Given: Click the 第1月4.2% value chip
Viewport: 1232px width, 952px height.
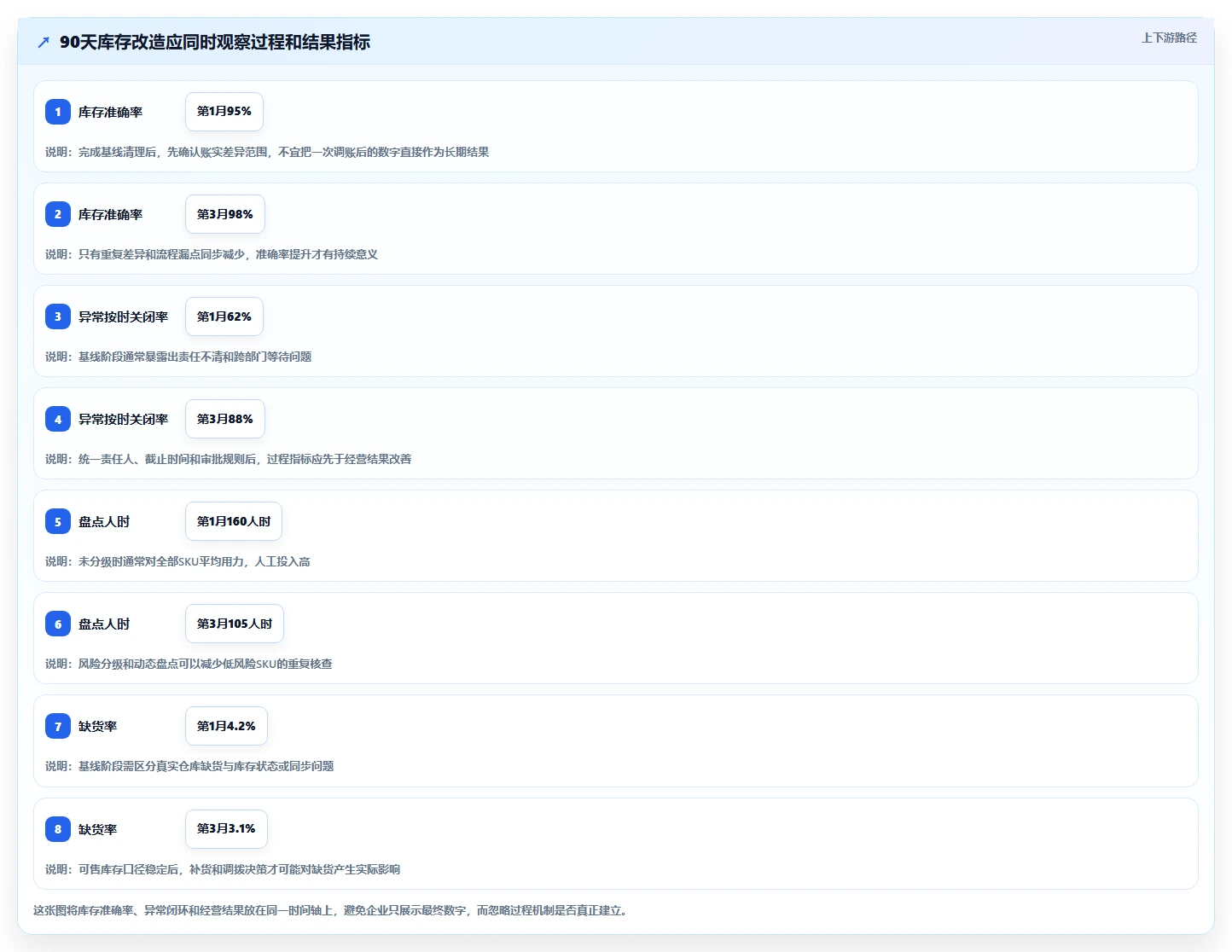Looking at the screenshot, I should point(226,726).
